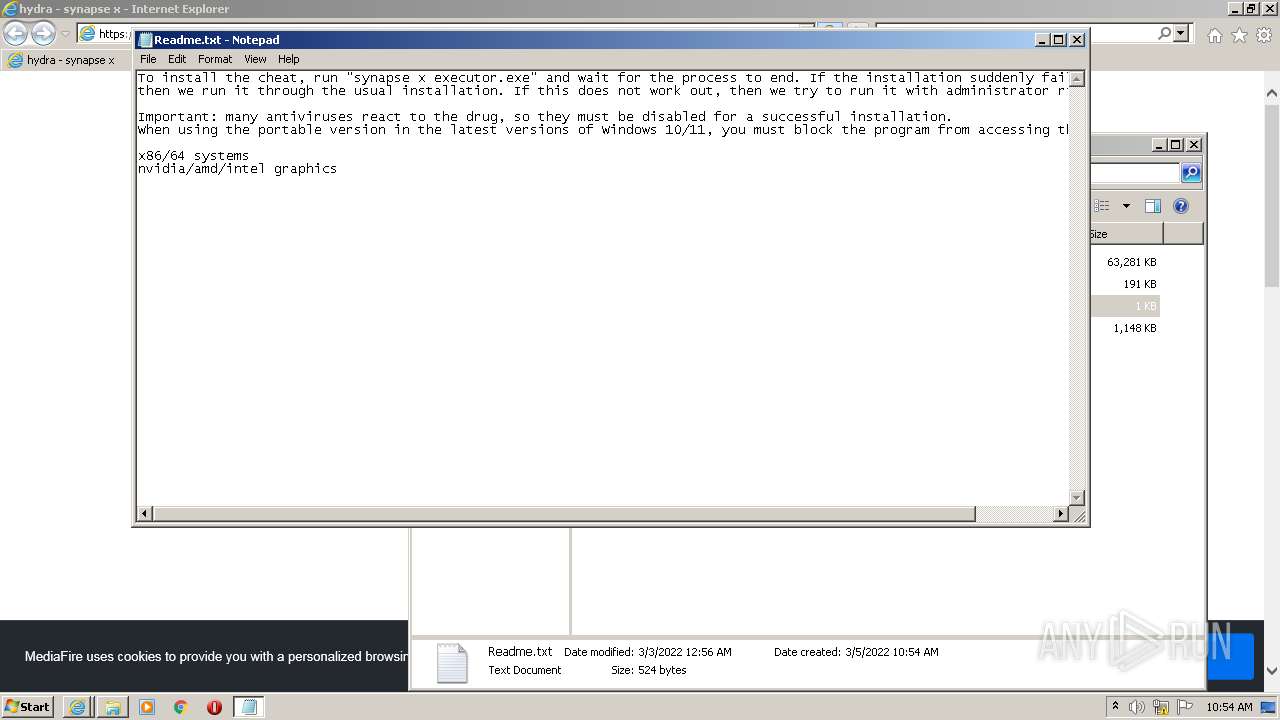Open Help in the Explorer window
This screenshot has width=1280, height=720.
(1181, 206)
